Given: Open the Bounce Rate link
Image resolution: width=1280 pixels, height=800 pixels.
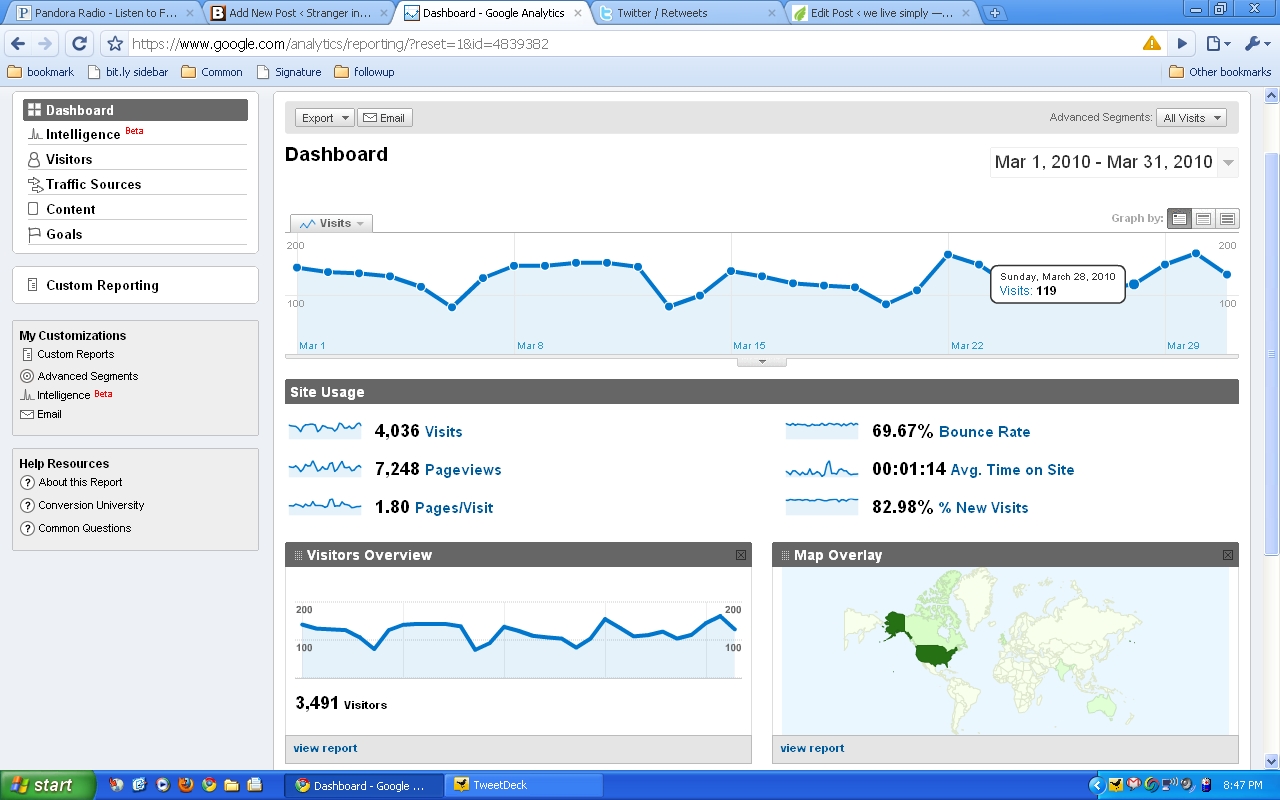Looking at the screenshot, I should coord(984,432).
